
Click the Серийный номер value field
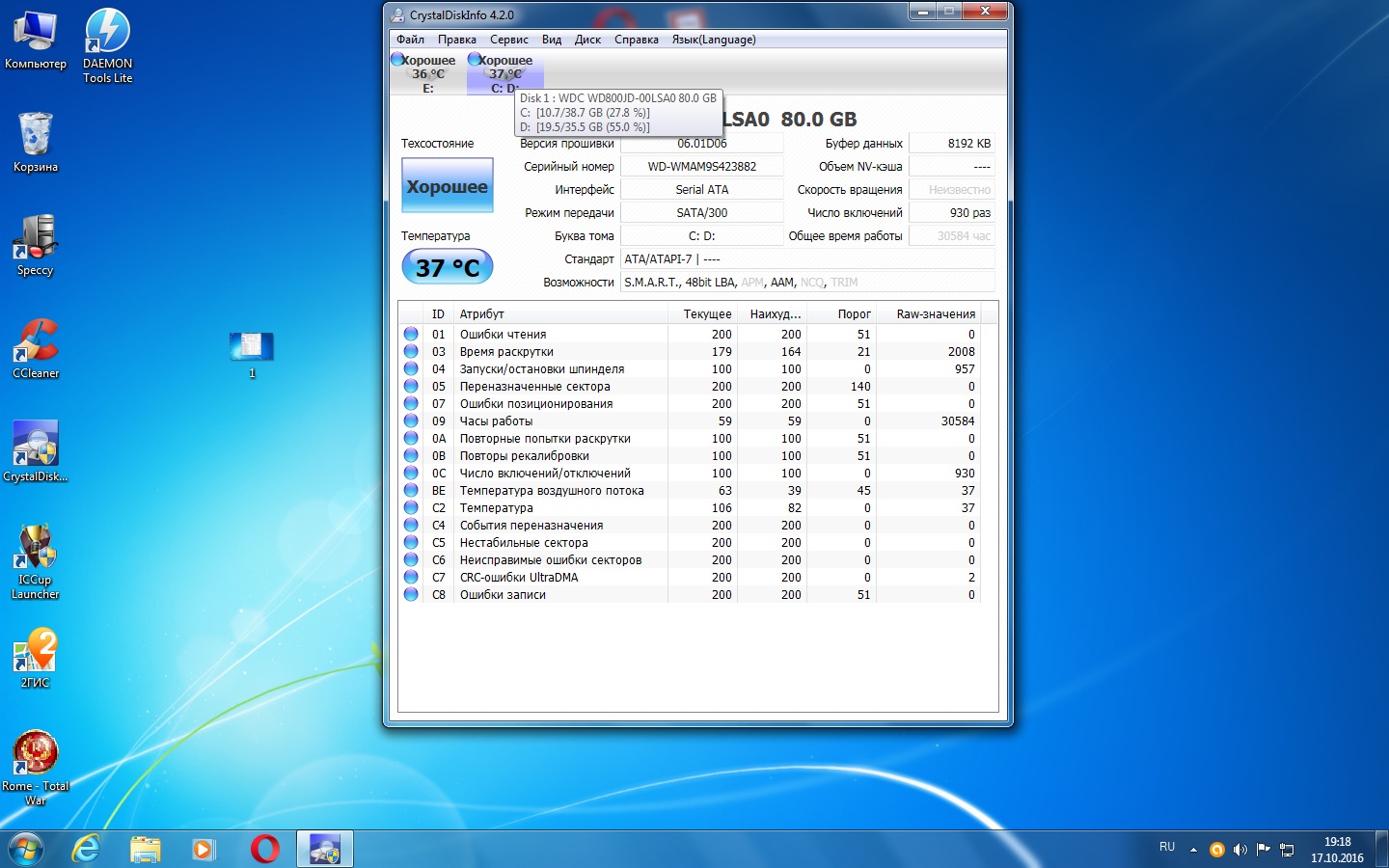pos(701,167)
